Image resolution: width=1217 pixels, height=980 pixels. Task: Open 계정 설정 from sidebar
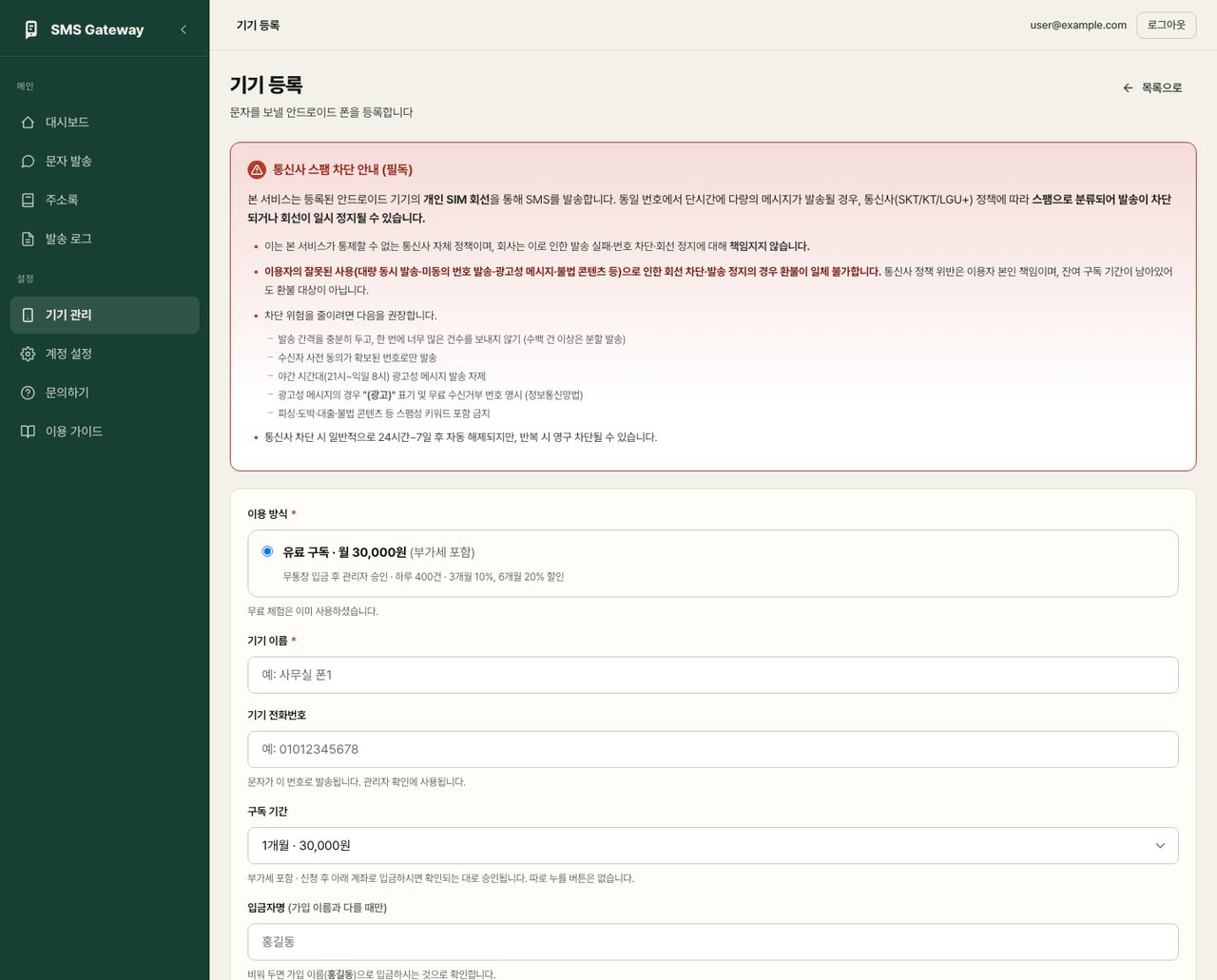click(x=105, y=355)
